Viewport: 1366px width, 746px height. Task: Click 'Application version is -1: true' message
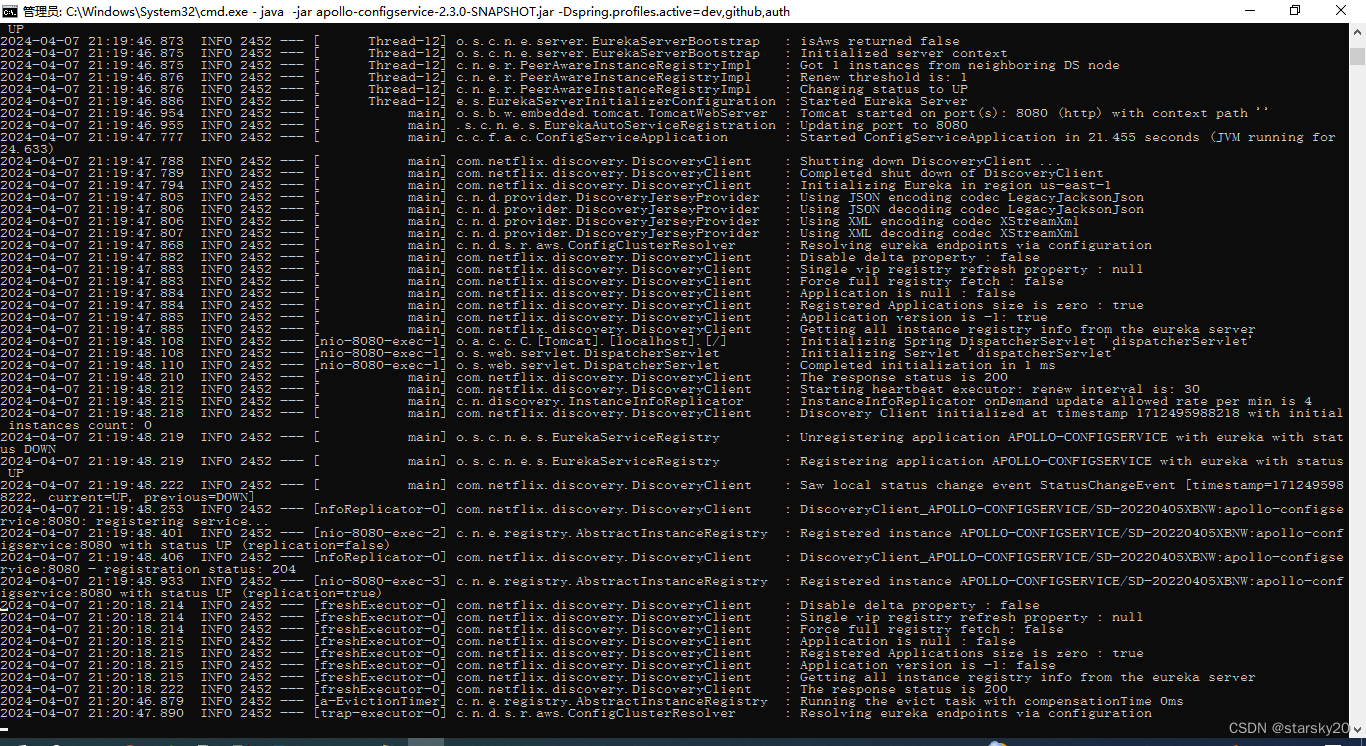point(923,317)
